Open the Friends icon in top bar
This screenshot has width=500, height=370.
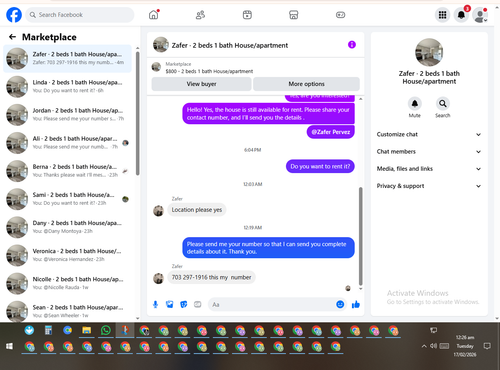click(200, 15)
